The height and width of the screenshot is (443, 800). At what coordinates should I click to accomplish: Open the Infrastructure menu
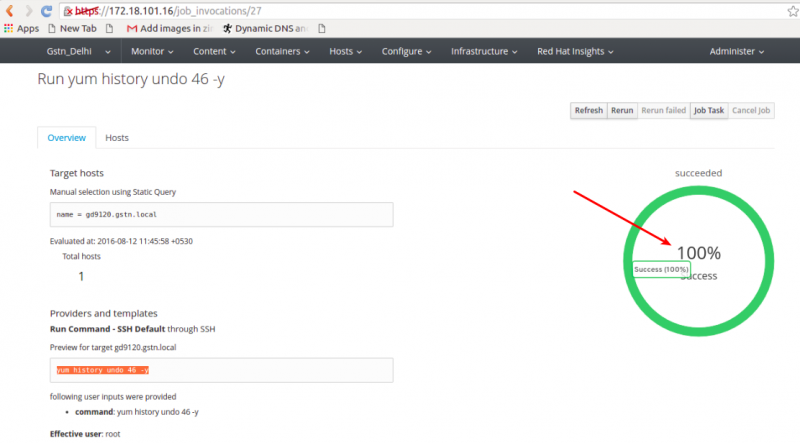coord(484,51)
